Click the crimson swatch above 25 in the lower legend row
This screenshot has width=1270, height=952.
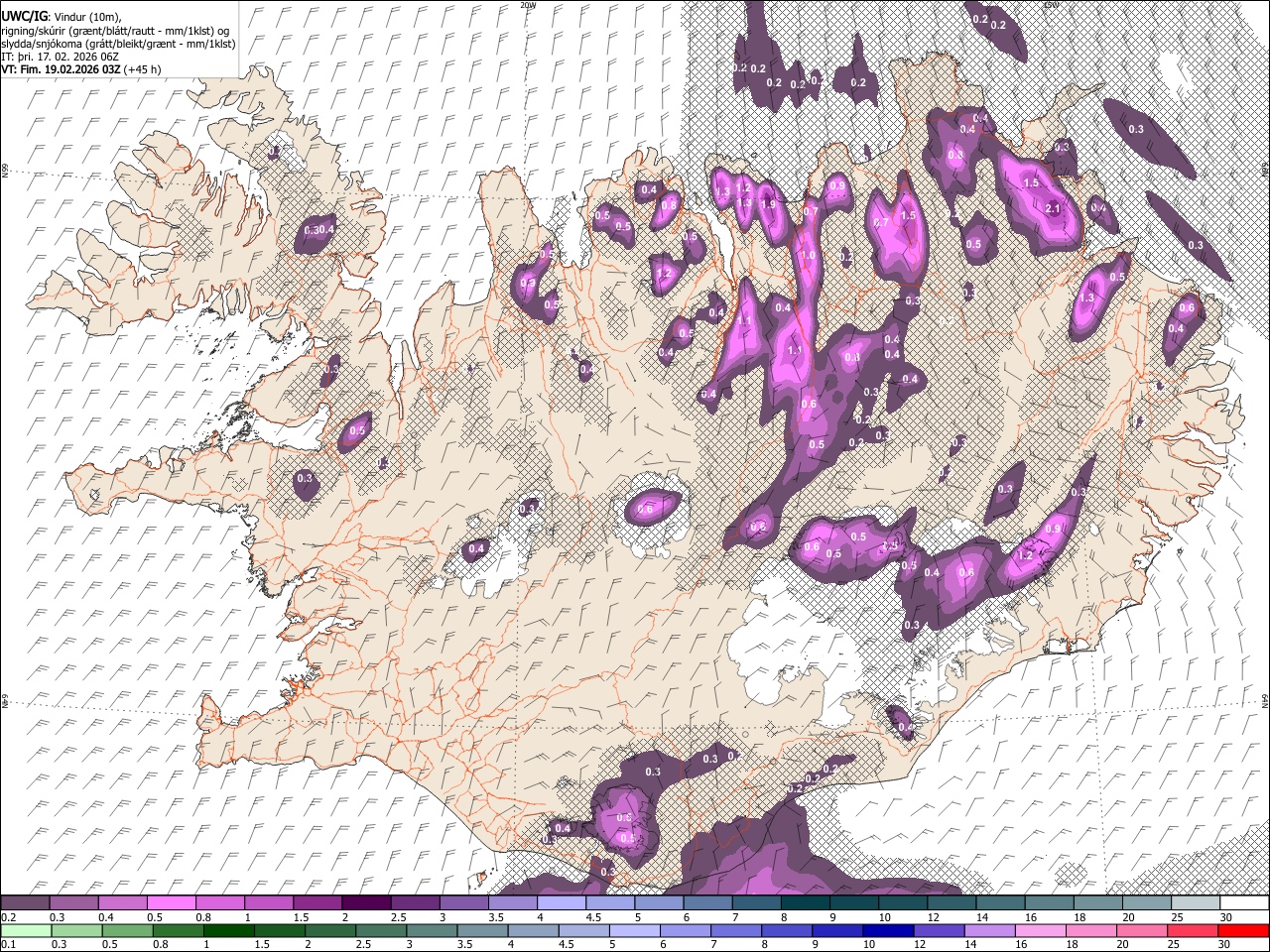click(1192, 930)
